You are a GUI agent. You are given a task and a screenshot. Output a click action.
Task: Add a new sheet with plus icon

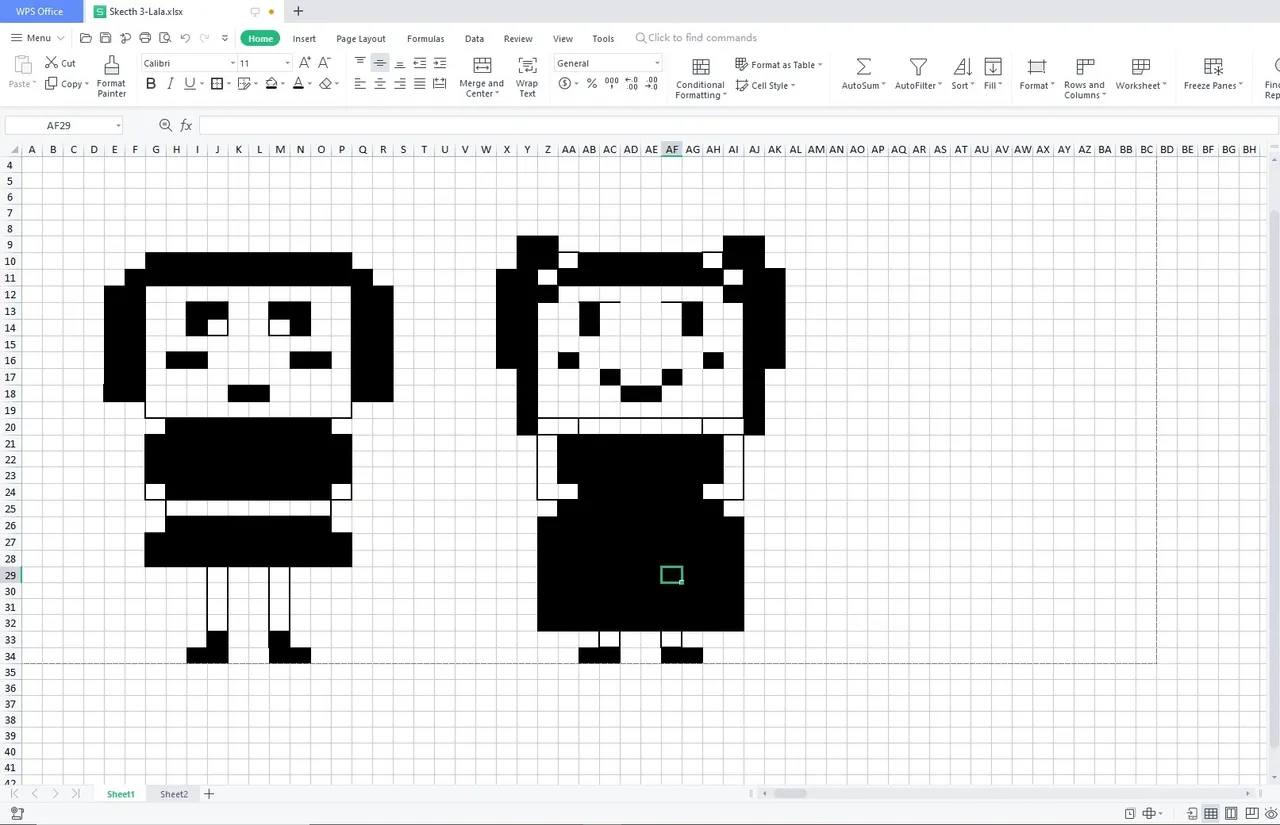pyautogui.click(x=209, y=794)
